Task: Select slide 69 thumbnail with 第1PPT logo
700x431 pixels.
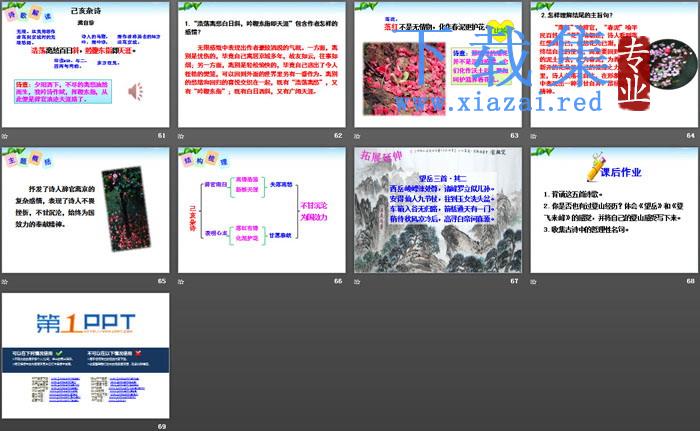Action: pos(85,356)
